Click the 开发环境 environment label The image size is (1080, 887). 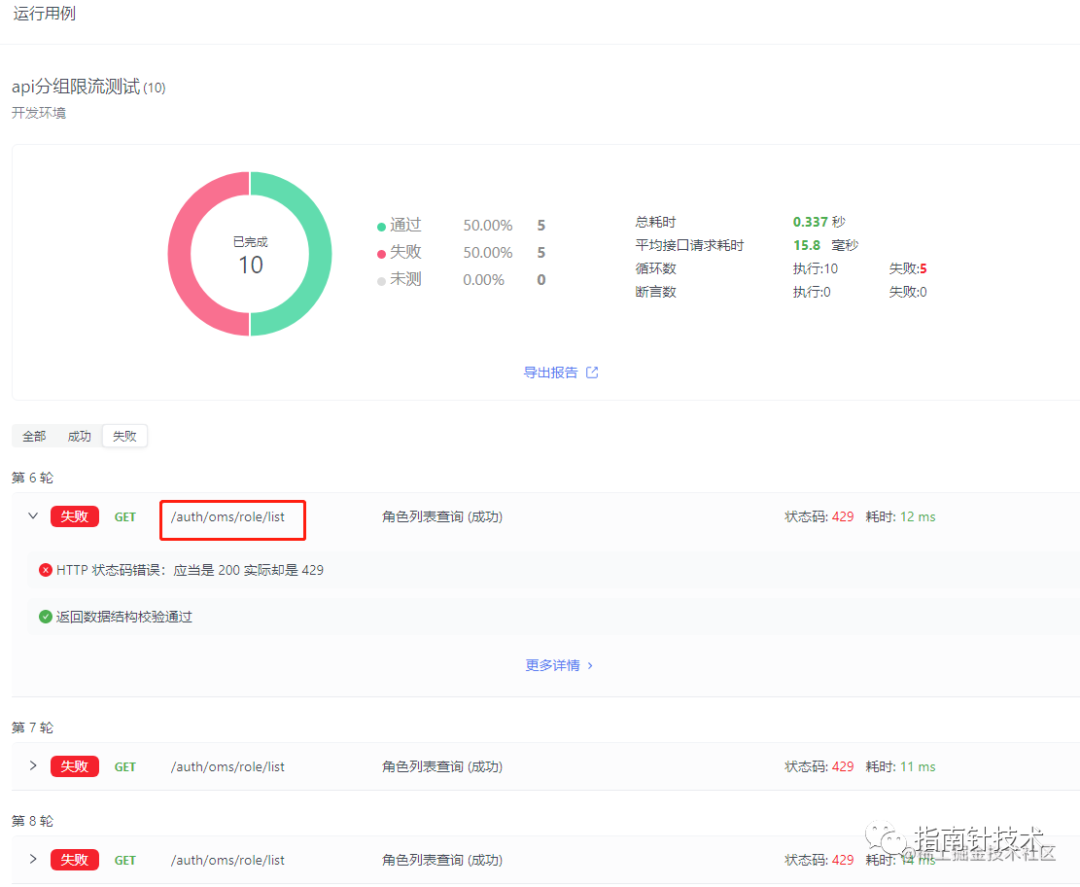[x=39, y=113]
